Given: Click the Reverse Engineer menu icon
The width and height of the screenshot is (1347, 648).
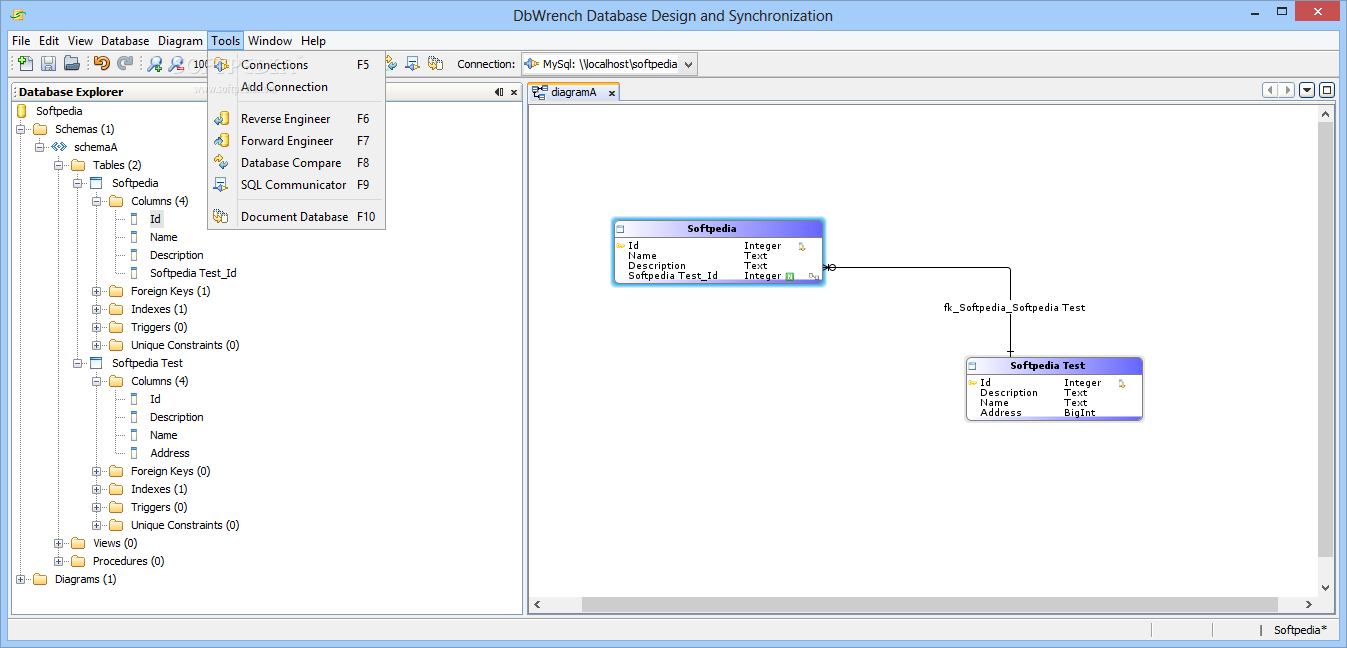Looking at the screenshot, I should pyautogui.click(x=221, y=119).
